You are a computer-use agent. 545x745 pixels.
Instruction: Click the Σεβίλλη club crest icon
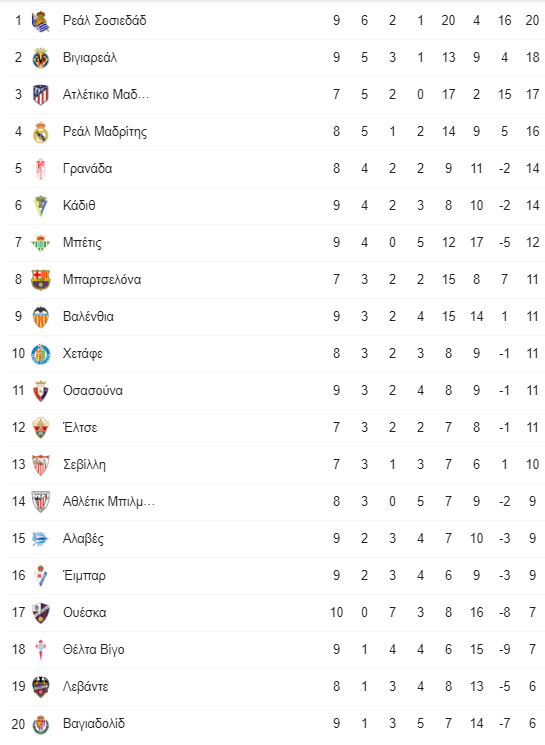pyautogui.click(x=40, y=465)
